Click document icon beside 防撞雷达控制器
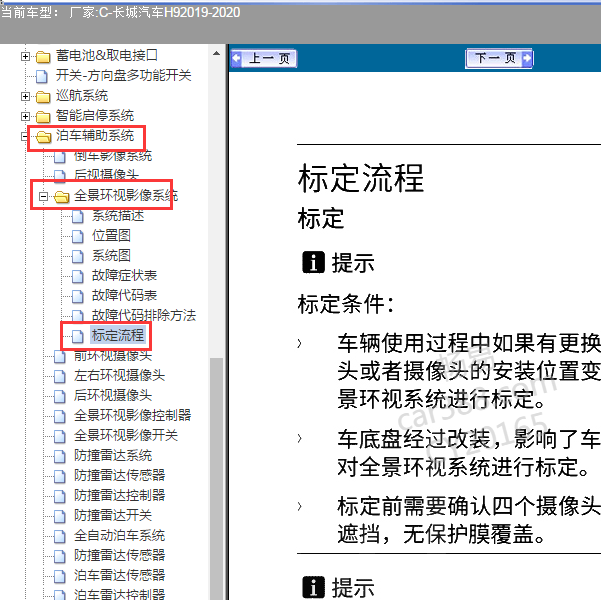 tap(60, 496)
